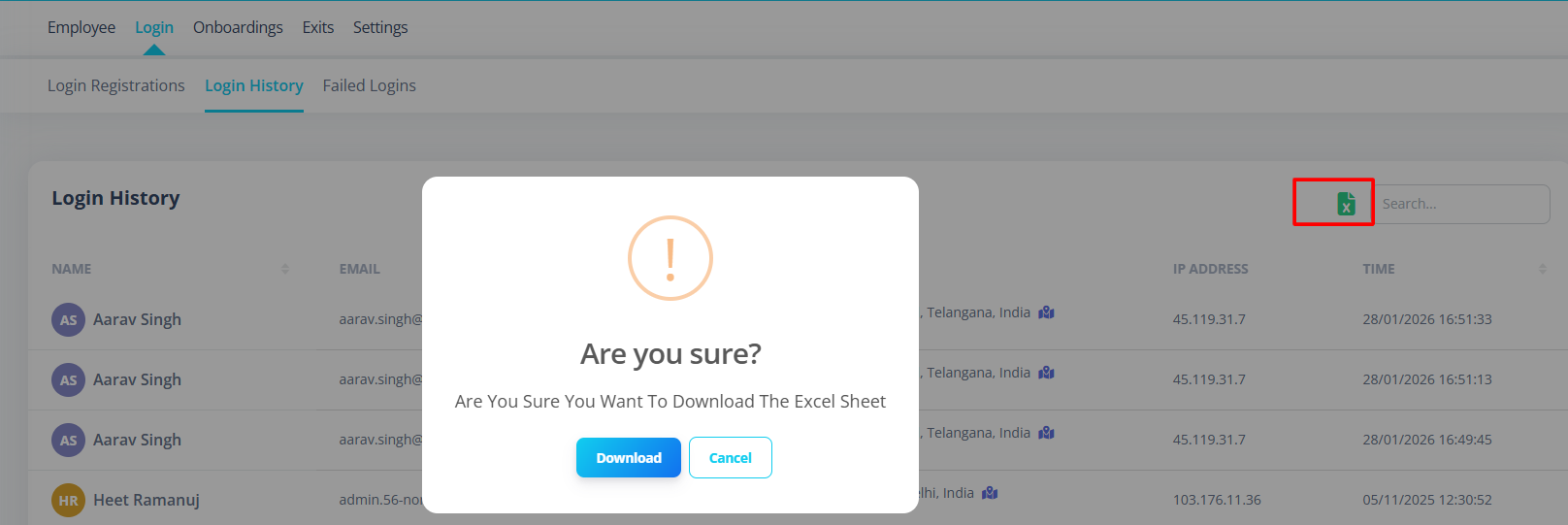Image resolution: width=1568 pixels, height=525 pixels.
Task: Open the Exits menu
Action: click(x=318, y=27)
